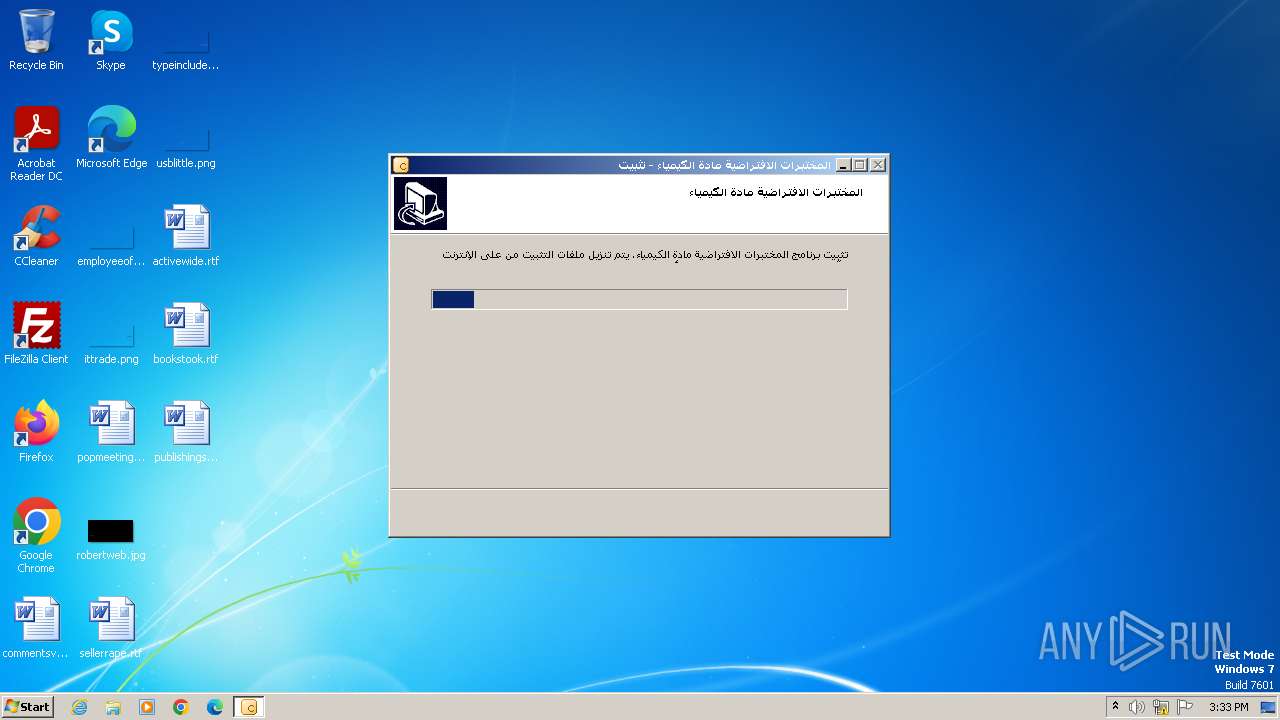Open the volume speaker tray icon
Screen dimensions: 1280x720
pos(1137,707)
